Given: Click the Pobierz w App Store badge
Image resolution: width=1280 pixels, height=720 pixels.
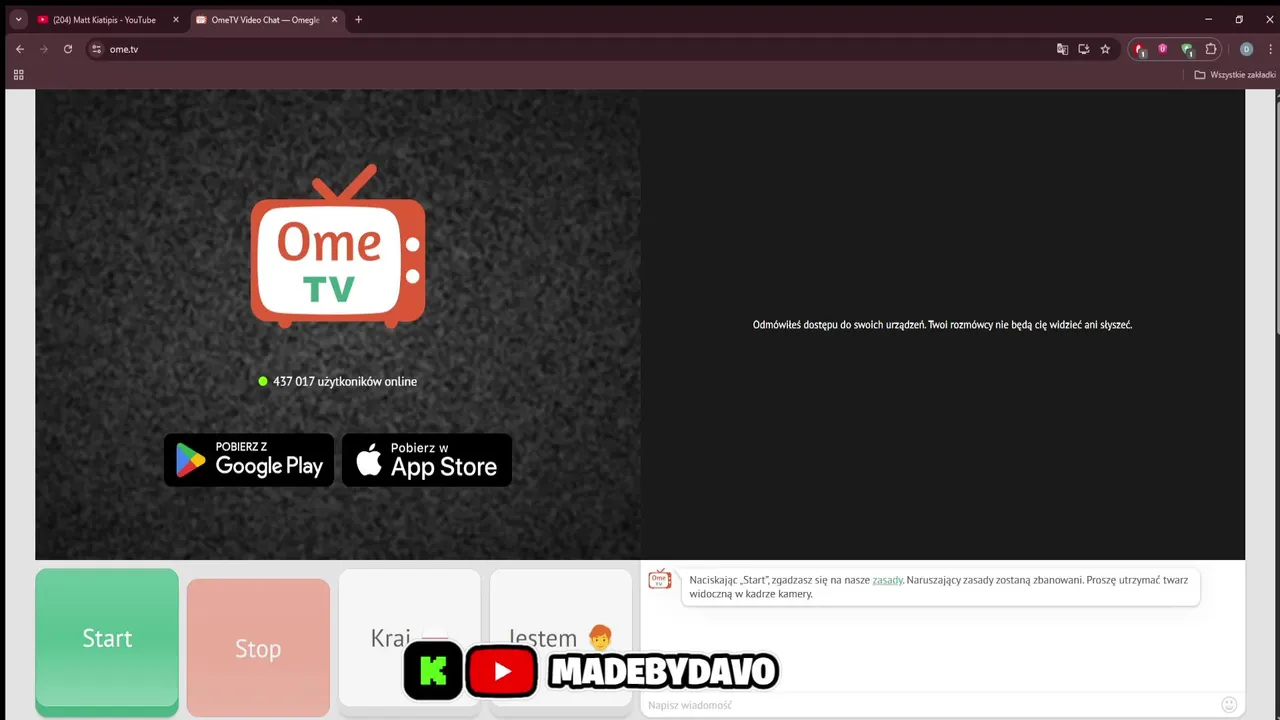Looking at the screenshot, I should click(x=427, y=460).
